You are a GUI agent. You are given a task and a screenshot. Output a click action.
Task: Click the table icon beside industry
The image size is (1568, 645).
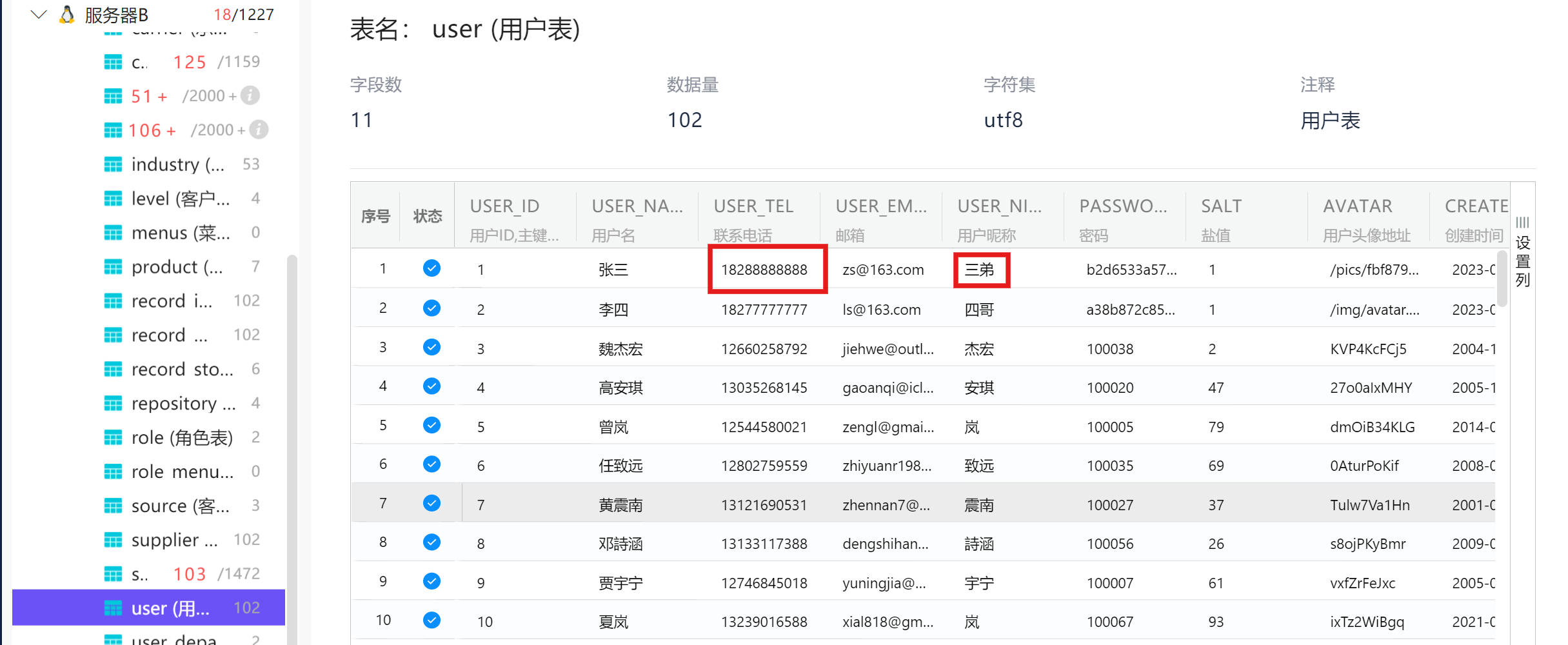[113, 164]
